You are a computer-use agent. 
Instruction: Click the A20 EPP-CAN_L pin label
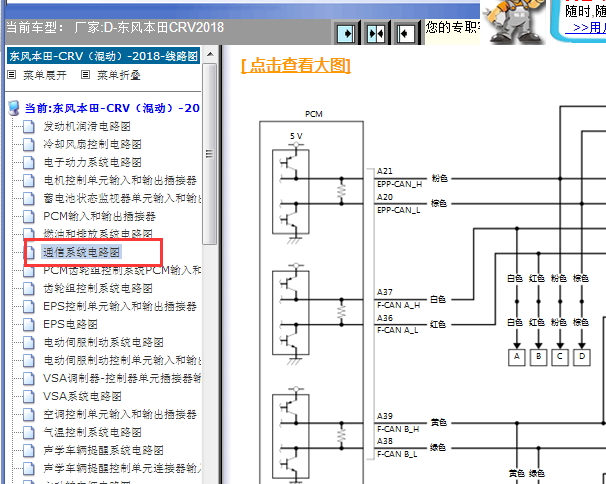[398, 203]
